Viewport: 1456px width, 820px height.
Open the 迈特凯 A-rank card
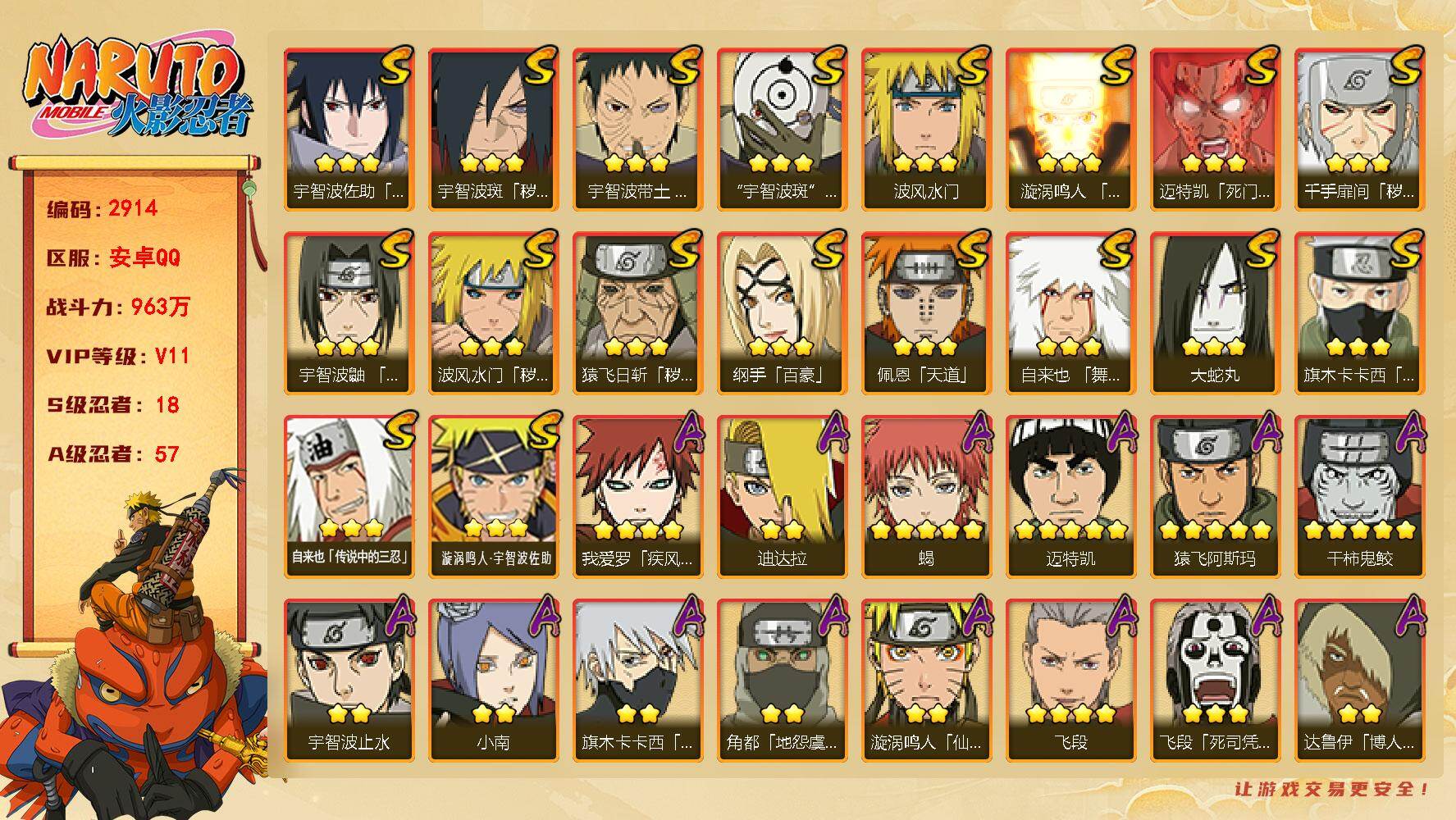(x=1070, y=497)
